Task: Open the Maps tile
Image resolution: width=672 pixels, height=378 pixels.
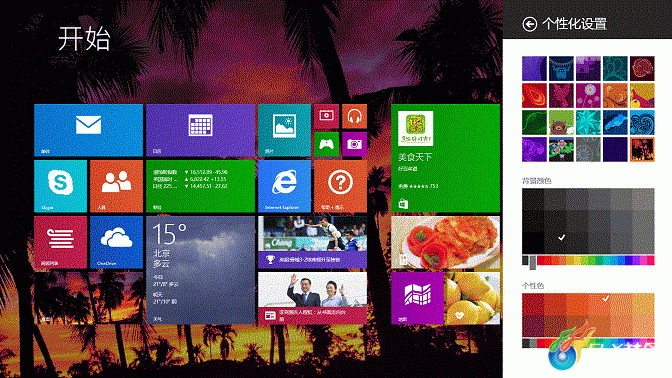Action: click(417, 298)
